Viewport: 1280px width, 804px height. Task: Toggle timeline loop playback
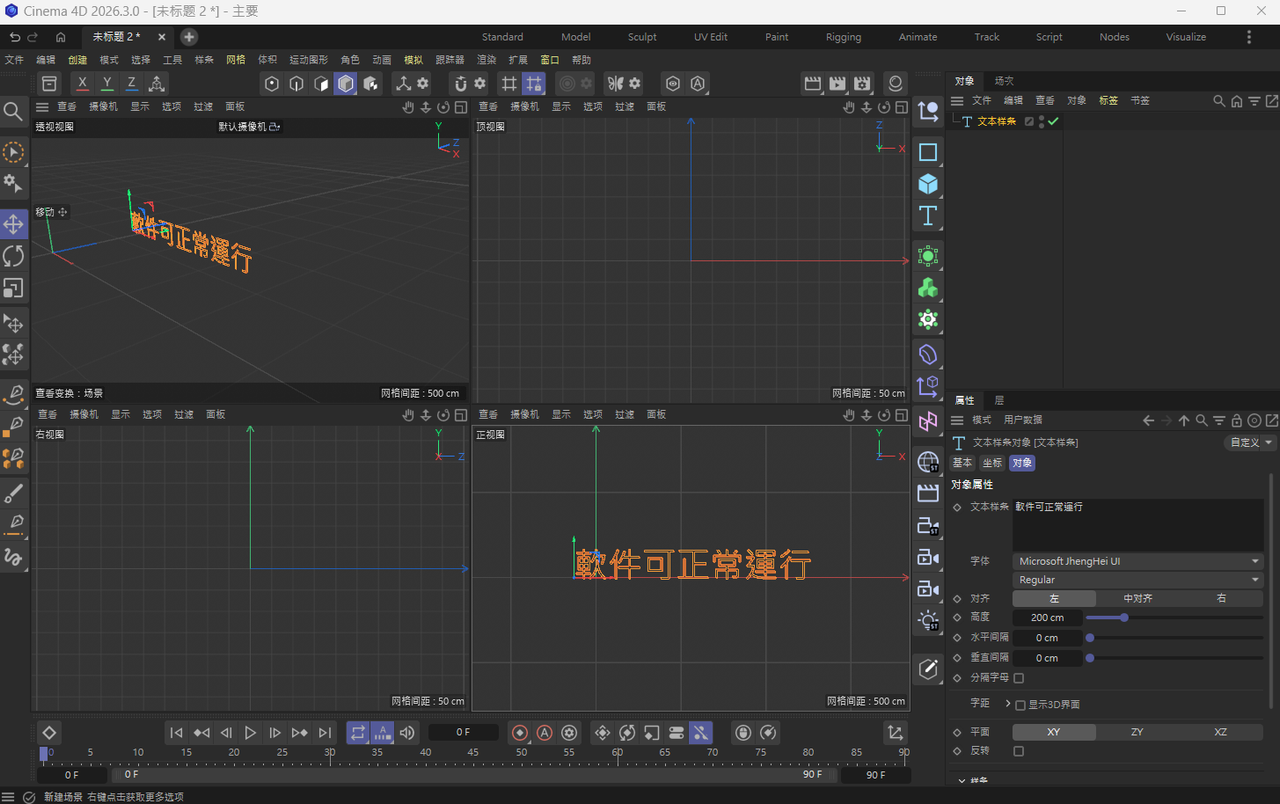358,733
